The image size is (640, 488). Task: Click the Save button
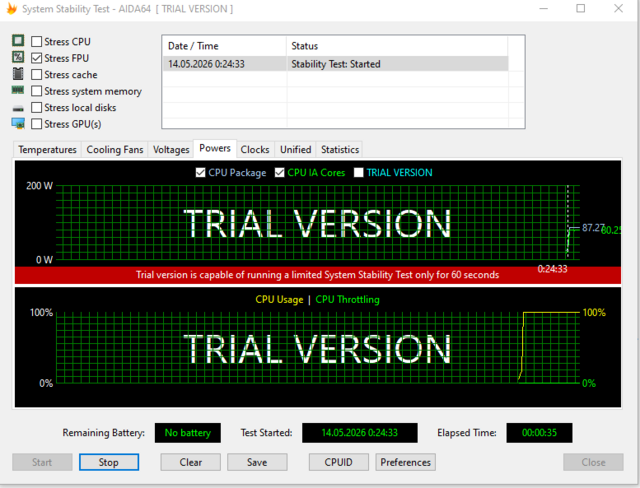pos(257,462)
